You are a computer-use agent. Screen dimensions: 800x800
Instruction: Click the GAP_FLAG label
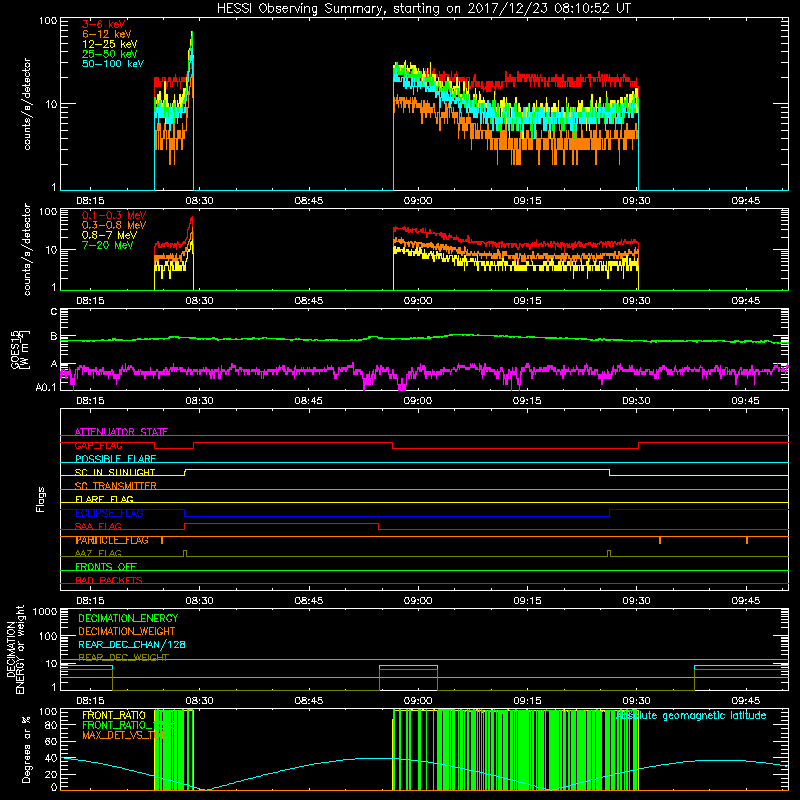coord(98,445)
